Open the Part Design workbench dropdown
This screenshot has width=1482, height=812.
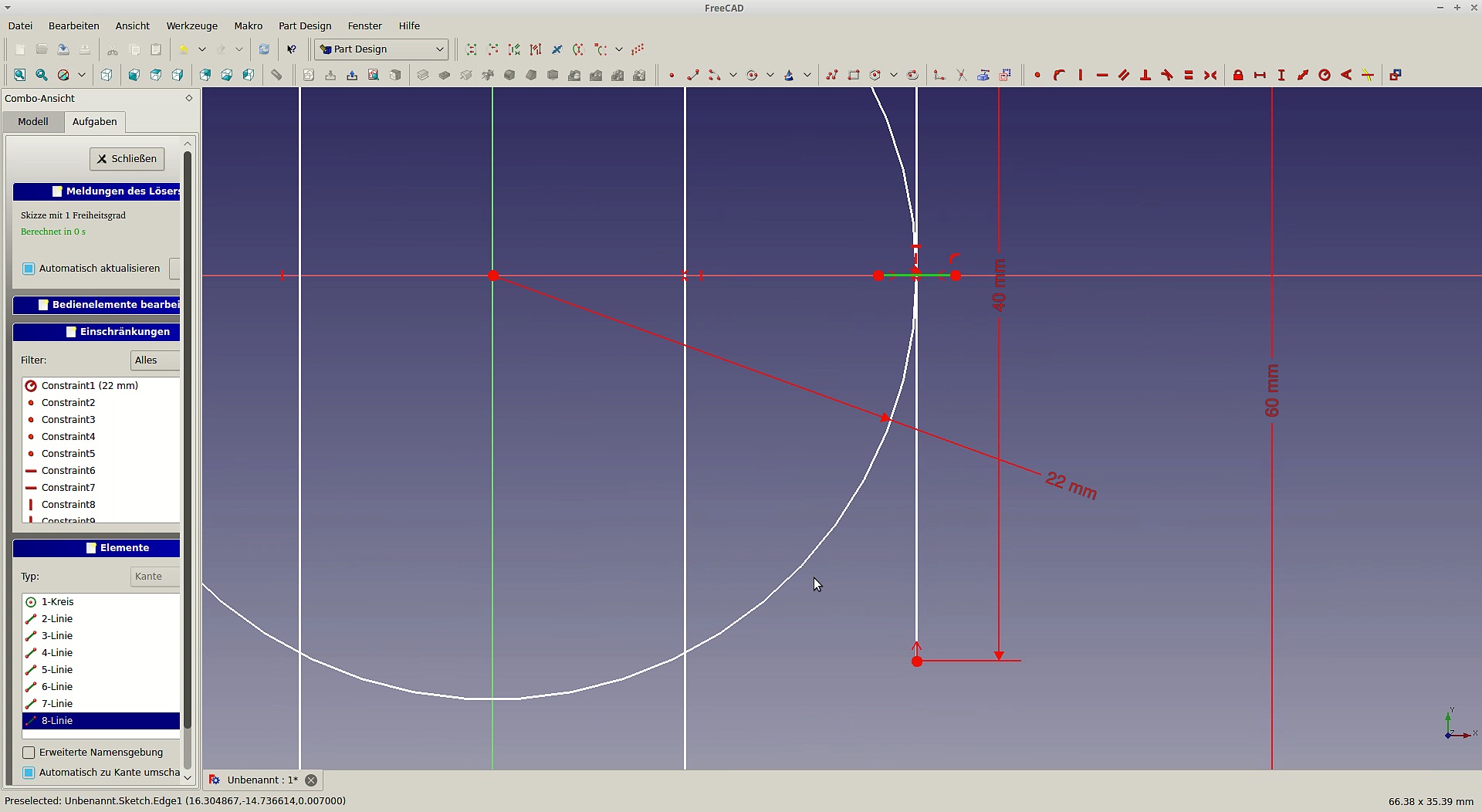(x=382, y=49)
